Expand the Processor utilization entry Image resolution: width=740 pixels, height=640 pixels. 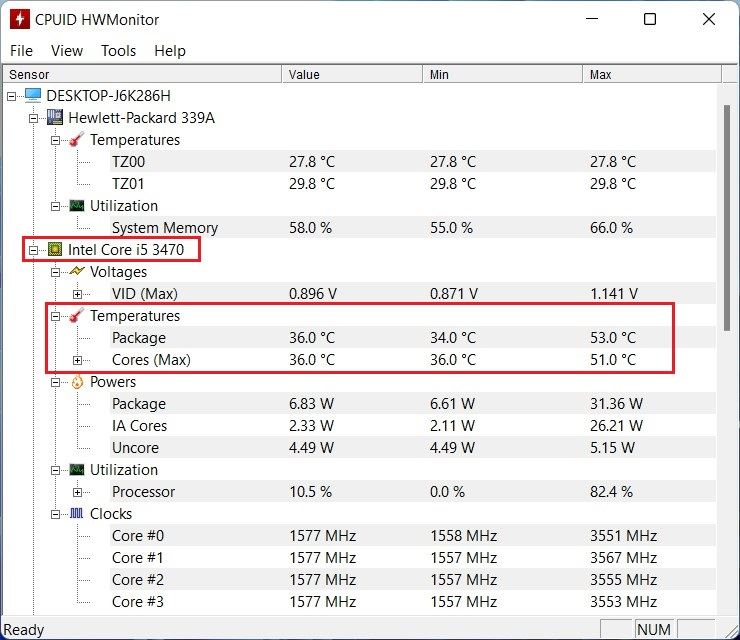tap(77, 492)
